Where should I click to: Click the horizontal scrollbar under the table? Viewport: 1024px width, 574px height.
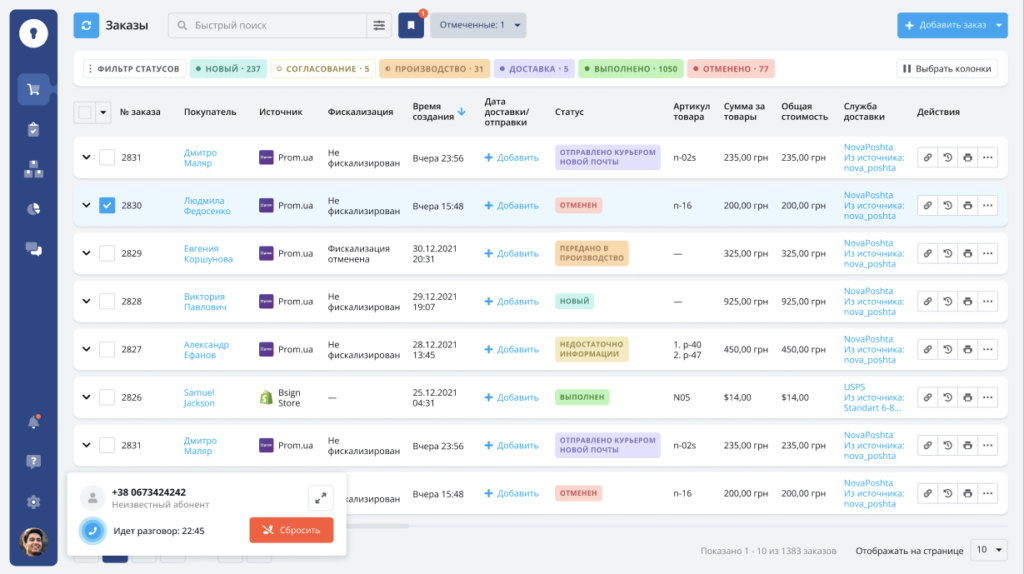click(x=377, y=525)
